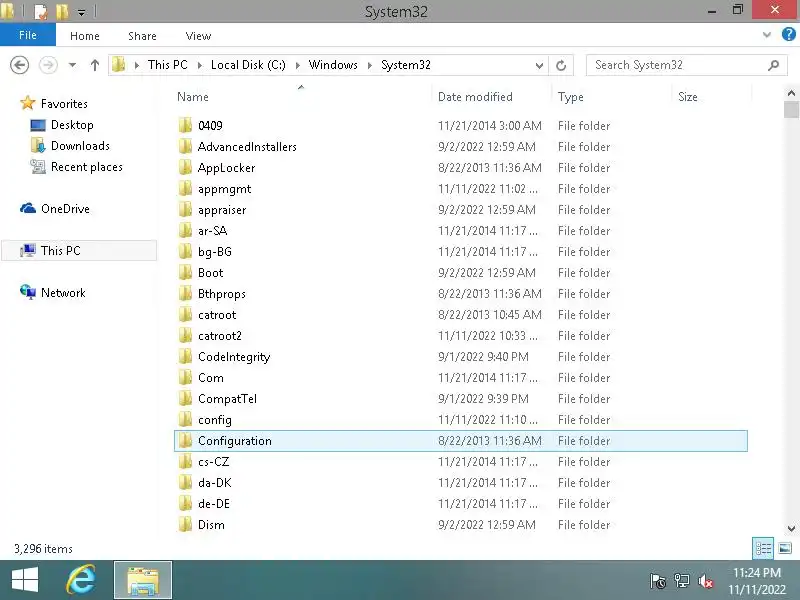Expand chevron before This PC breadcrumb

pos(137,65)
